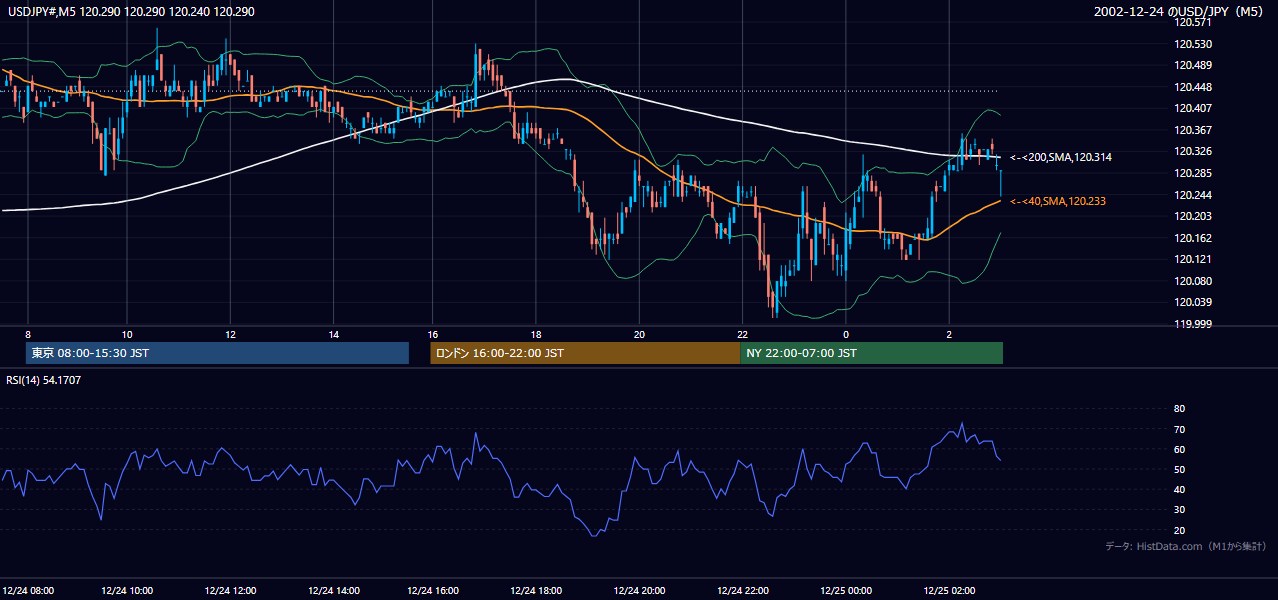Click price axis label 120.203
The width and height of the screenshot is (1278, 600).
pos(1195,216)
